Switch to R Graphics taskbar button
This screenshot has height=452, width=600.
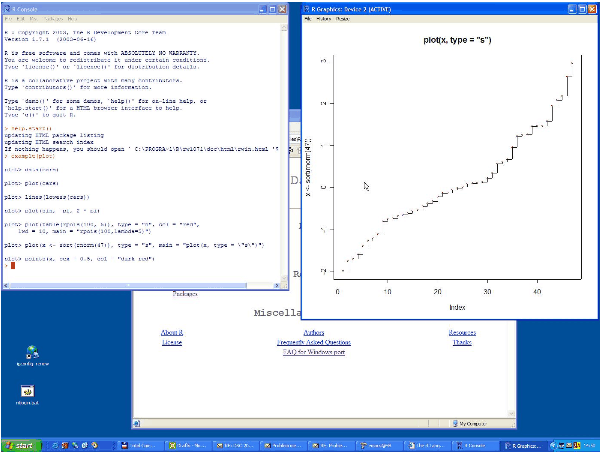(522, 444)
